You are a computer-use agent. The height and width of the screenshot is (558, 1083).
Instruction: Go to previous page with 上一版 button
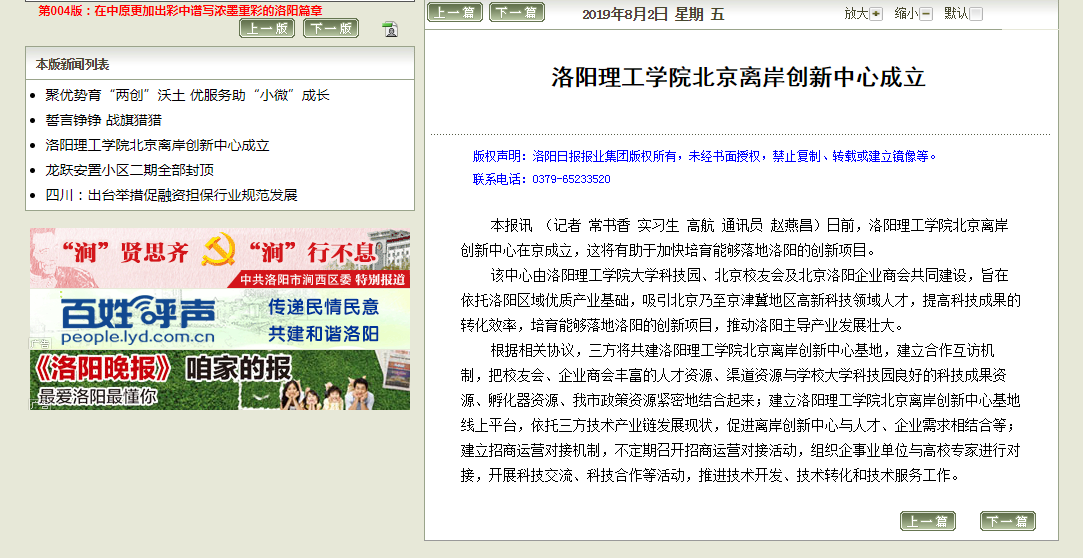pos(267,28)
